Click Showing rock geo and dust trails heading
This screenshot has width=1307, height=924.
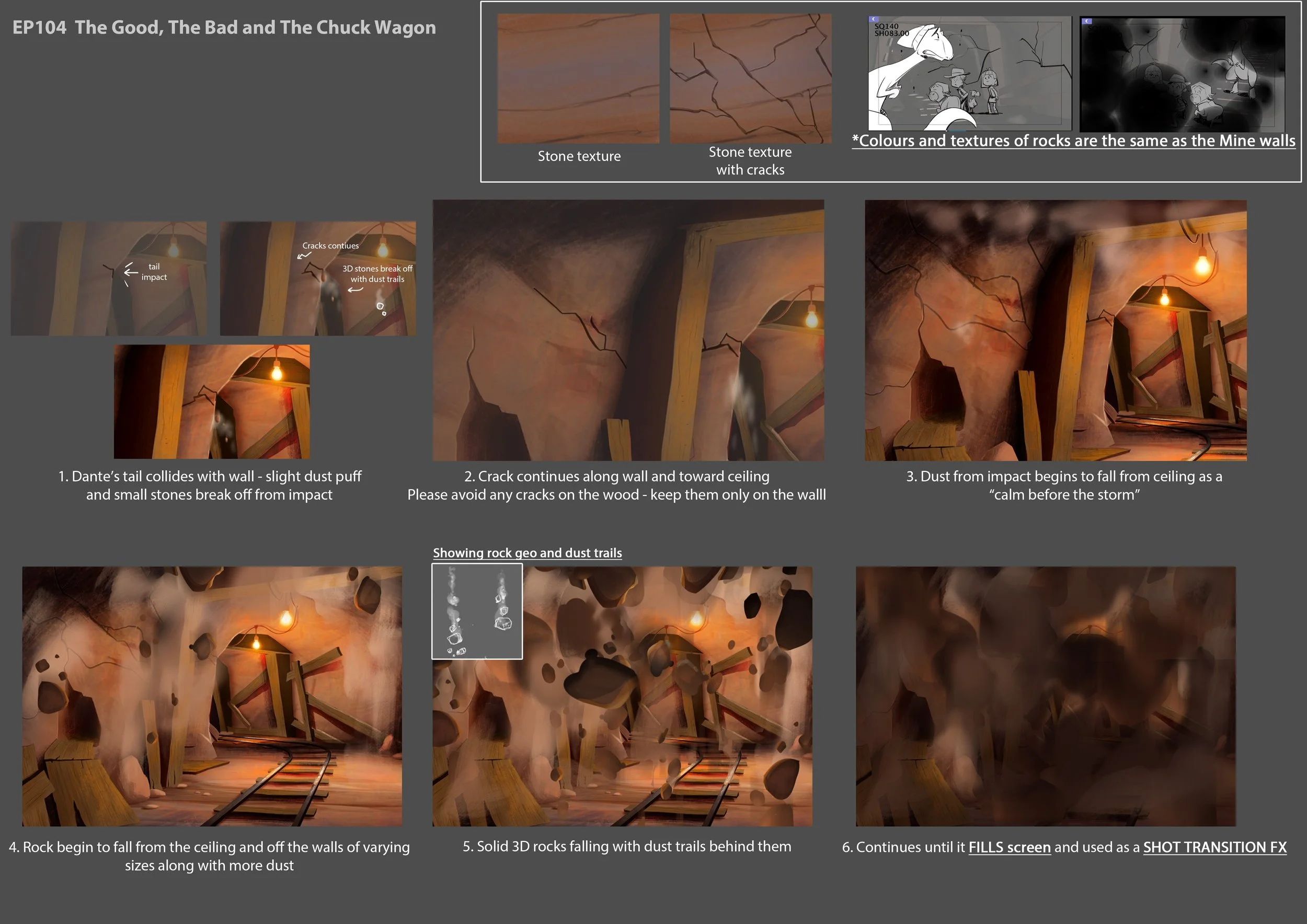pyautogui.click(x=527, y=553)
